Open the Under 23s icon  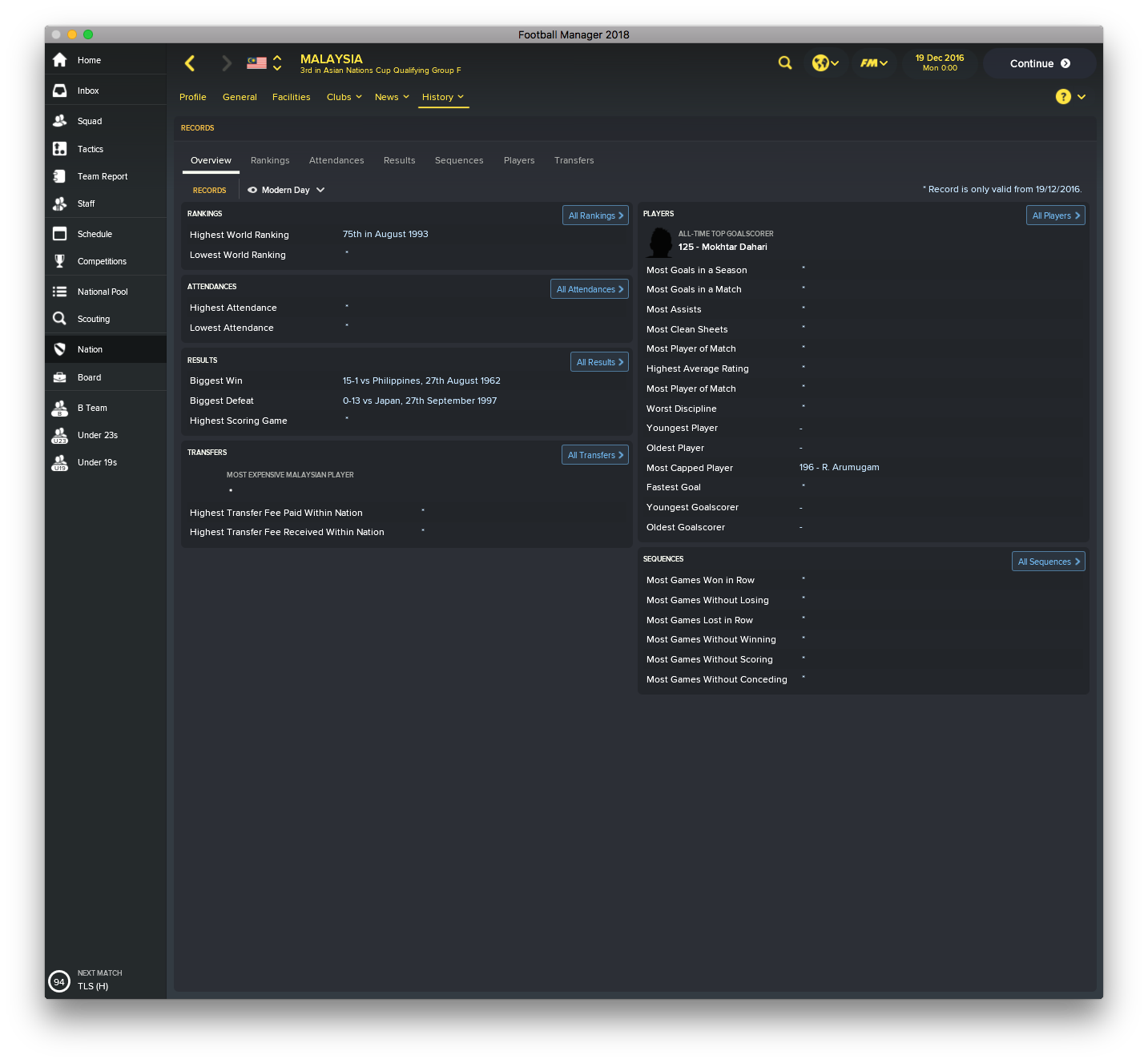[59, 435]
